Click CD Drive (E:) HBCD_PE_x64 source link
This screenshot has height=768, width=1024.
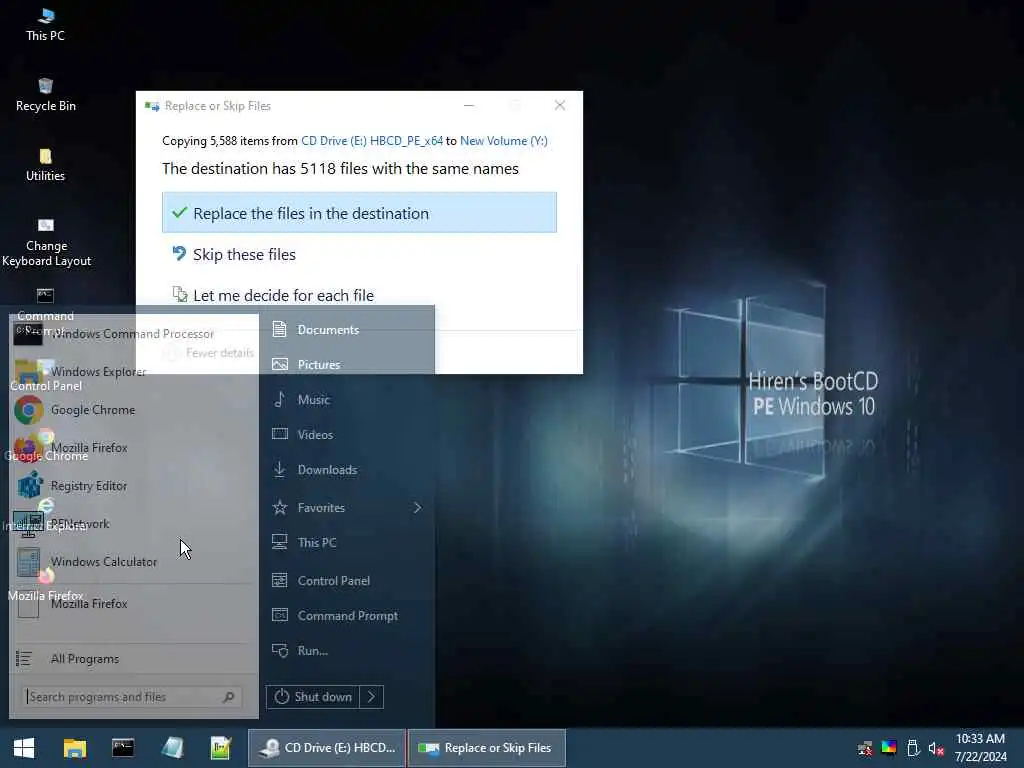(x=372, y=141)
